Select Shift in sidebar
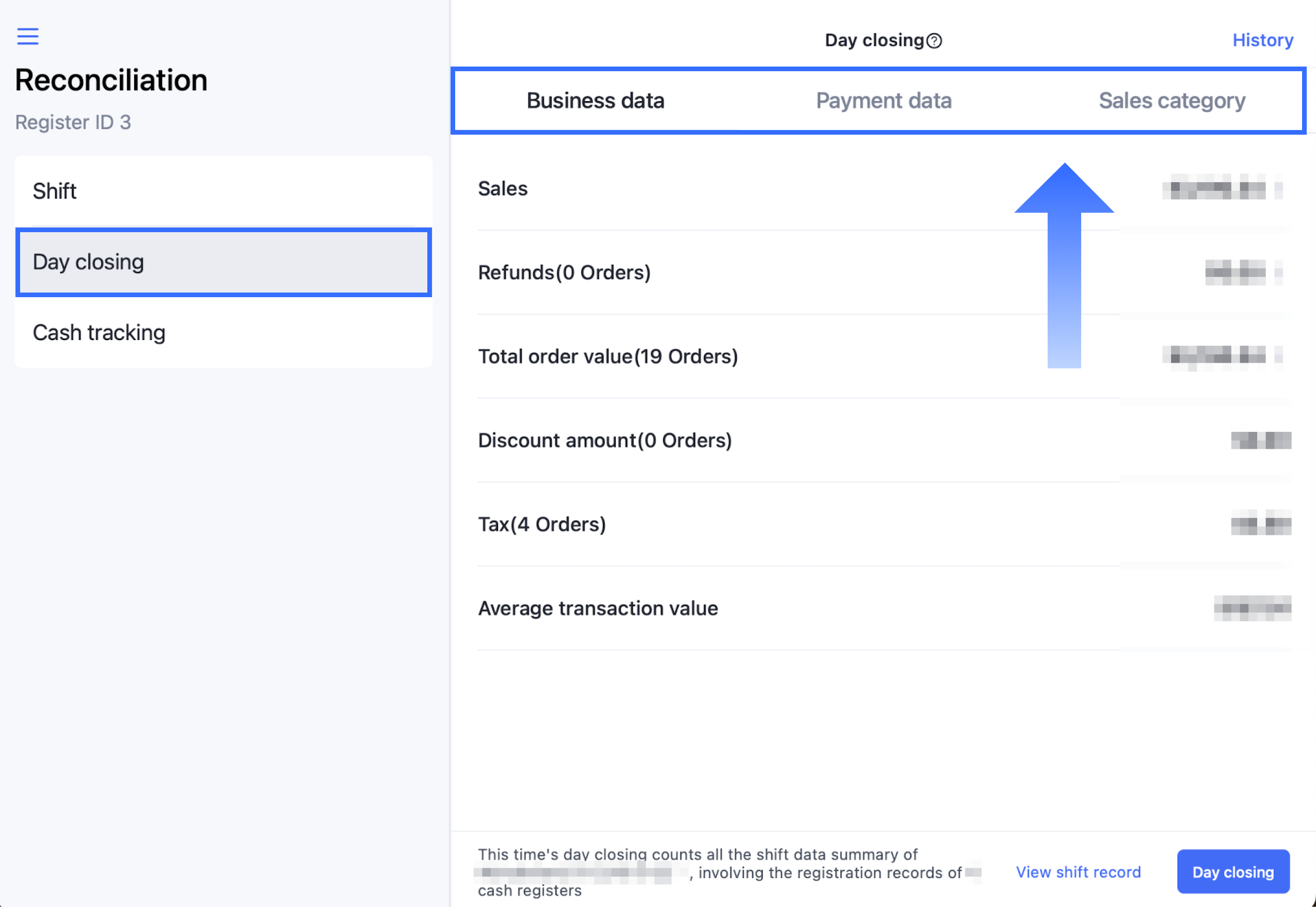Image resolution: width=1316 pixels, height=907 pixels. pos(223,191)
